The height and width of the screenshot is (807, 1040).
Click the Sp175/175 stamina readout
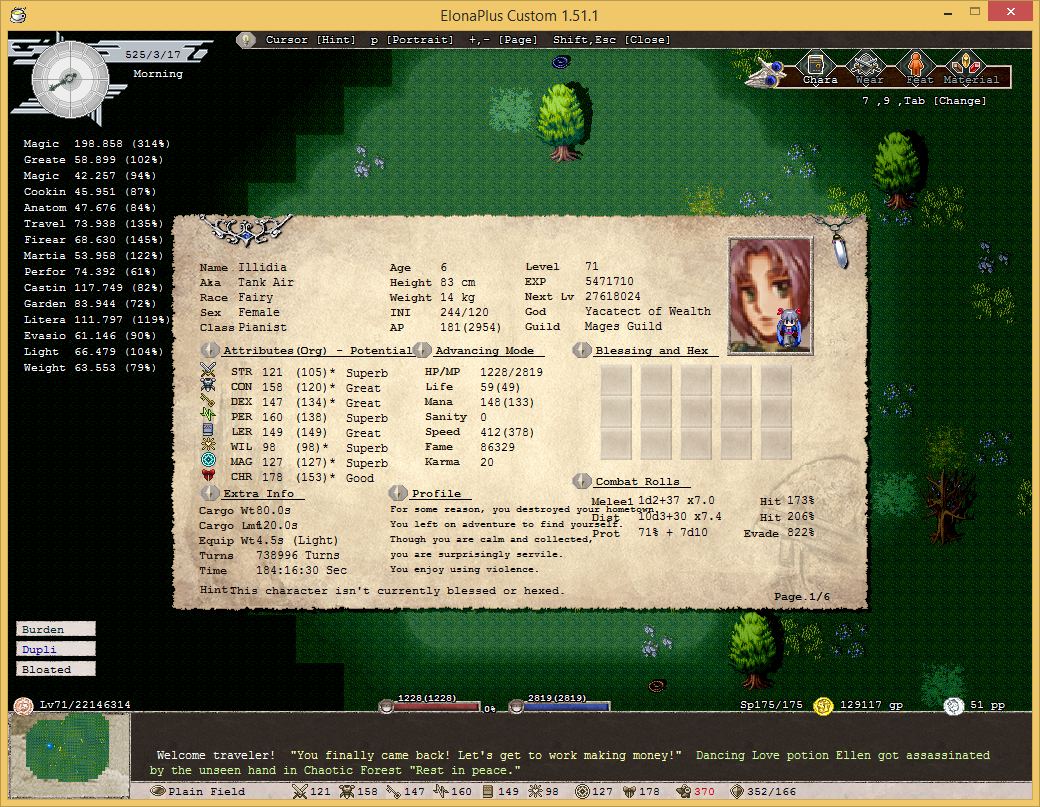pos(771,705)
